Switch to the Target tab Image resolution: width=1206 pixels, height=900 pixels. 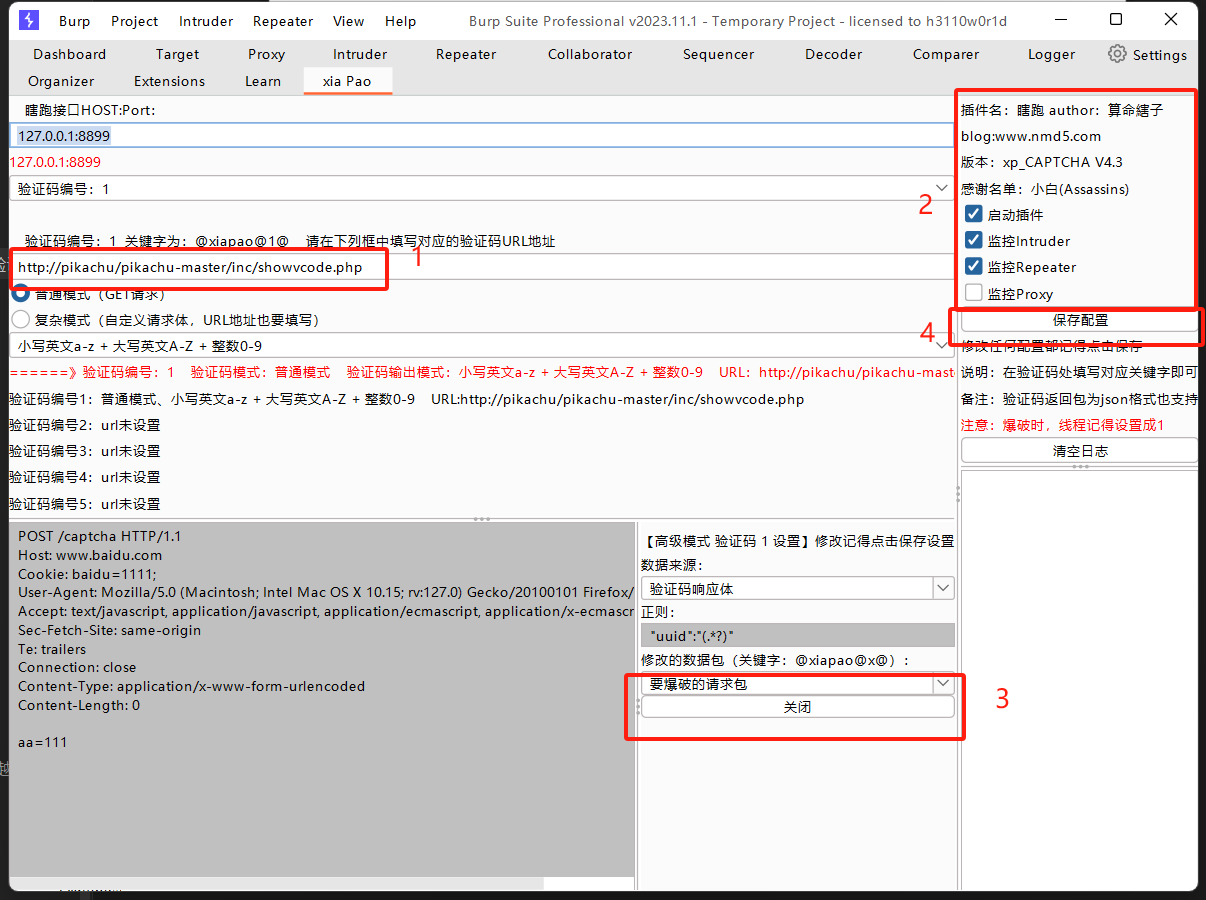click(178, 54)
